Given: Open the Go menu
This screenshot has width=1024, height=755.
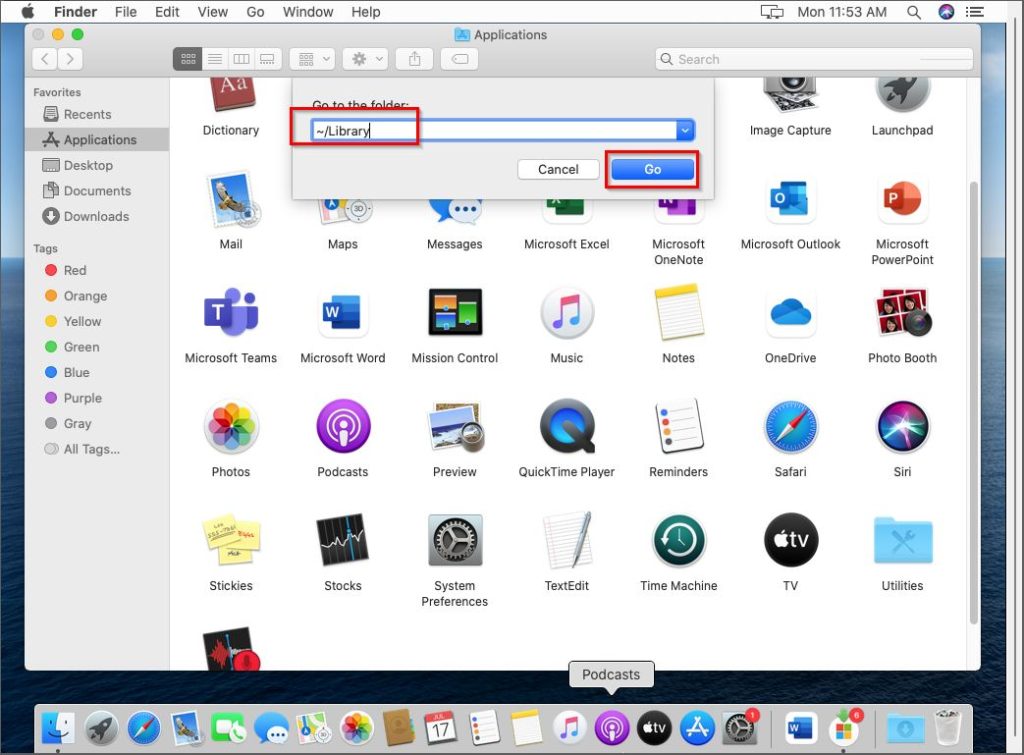Looking at the screenshot, I should [255, 12].
